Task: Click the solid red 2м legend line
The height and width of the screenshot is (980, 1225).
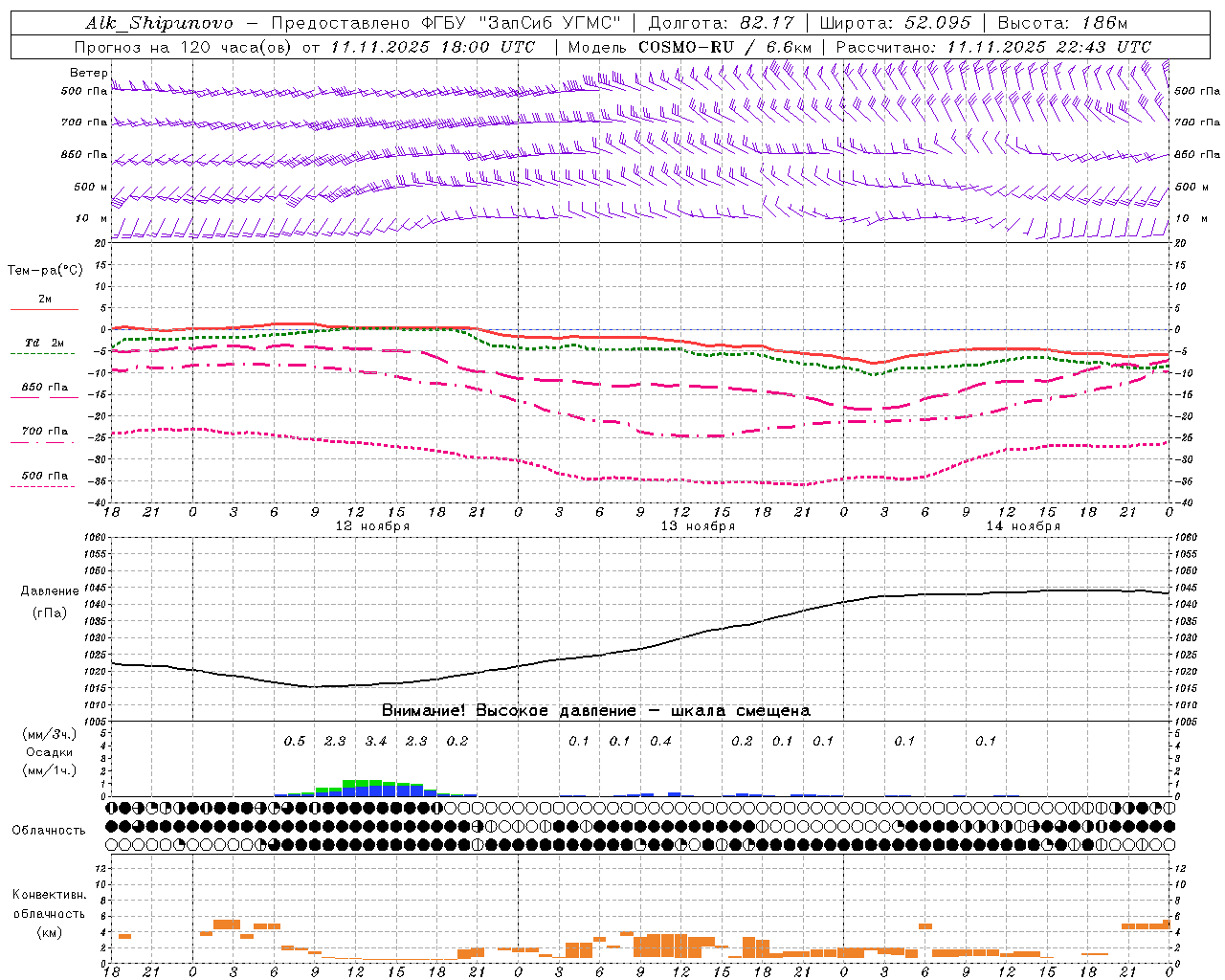Action: tap(45, 309)
